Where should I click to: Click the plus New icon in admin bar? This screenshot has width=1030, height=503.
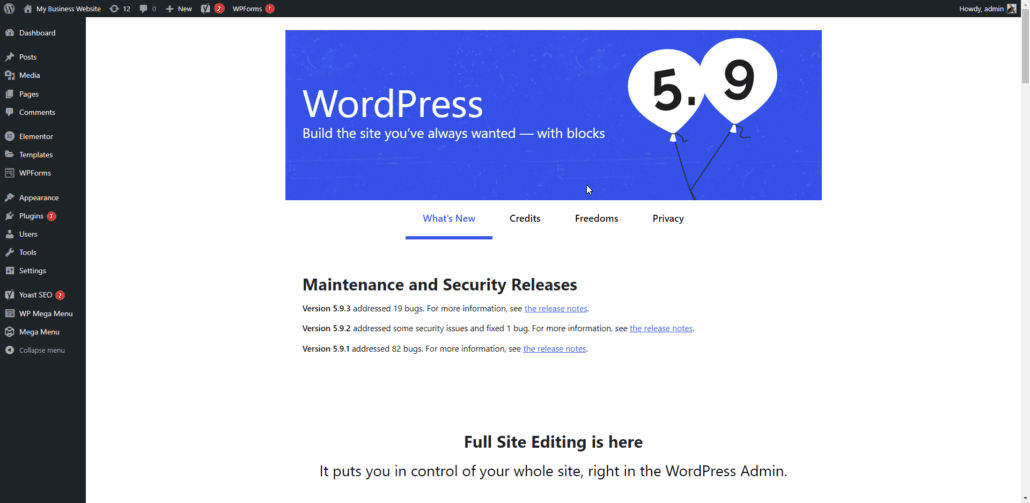click(169, 9)
